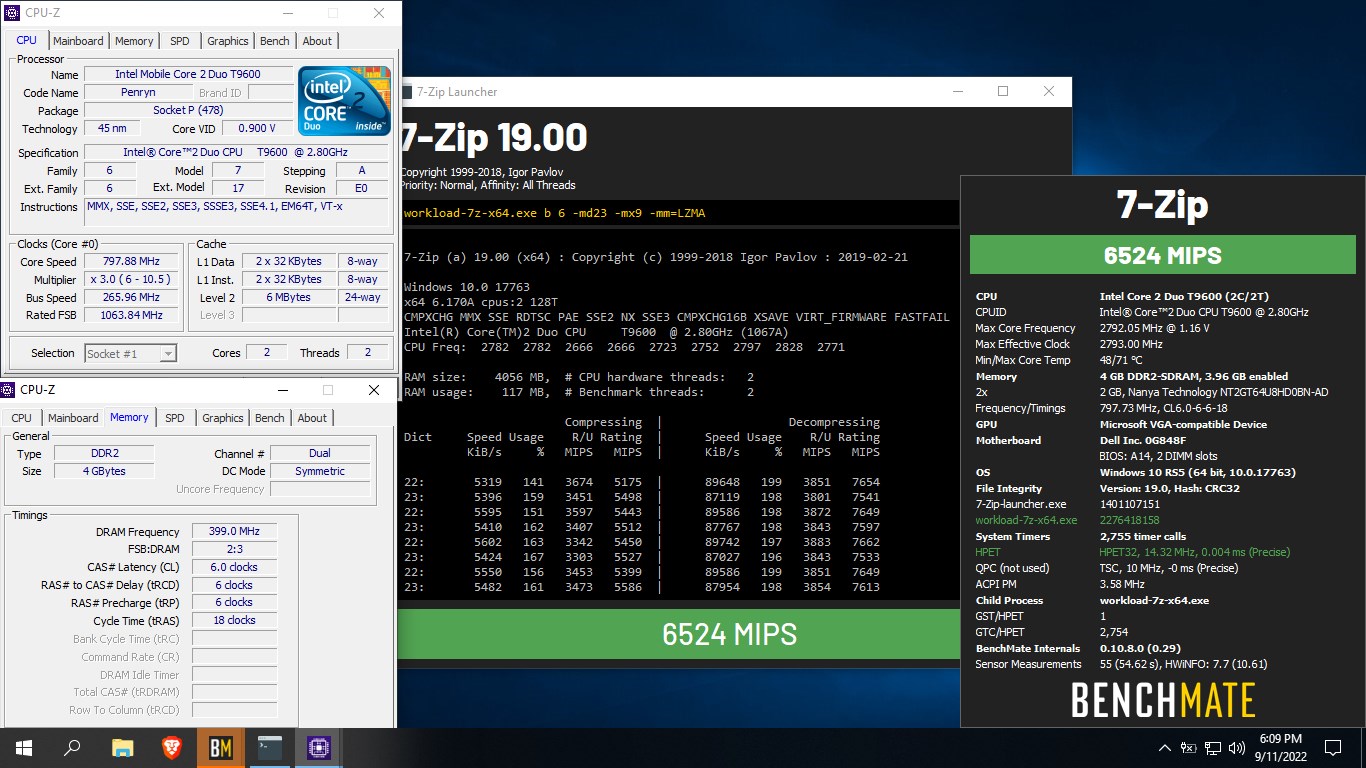Click the processor Name field T9600

coord(188,75)
